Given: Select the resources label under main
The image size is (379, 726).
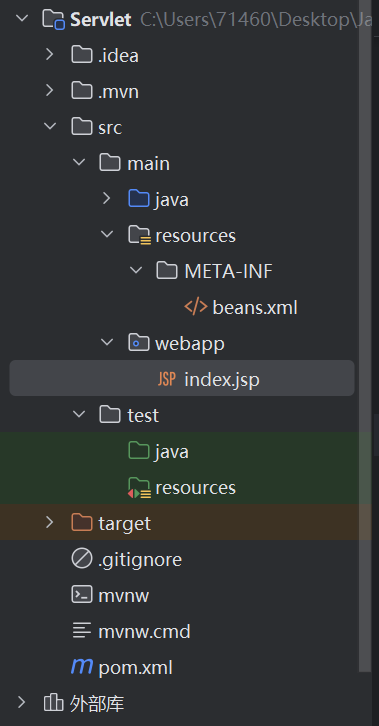Looking at the screenshot, I should (x=196, y=236).
